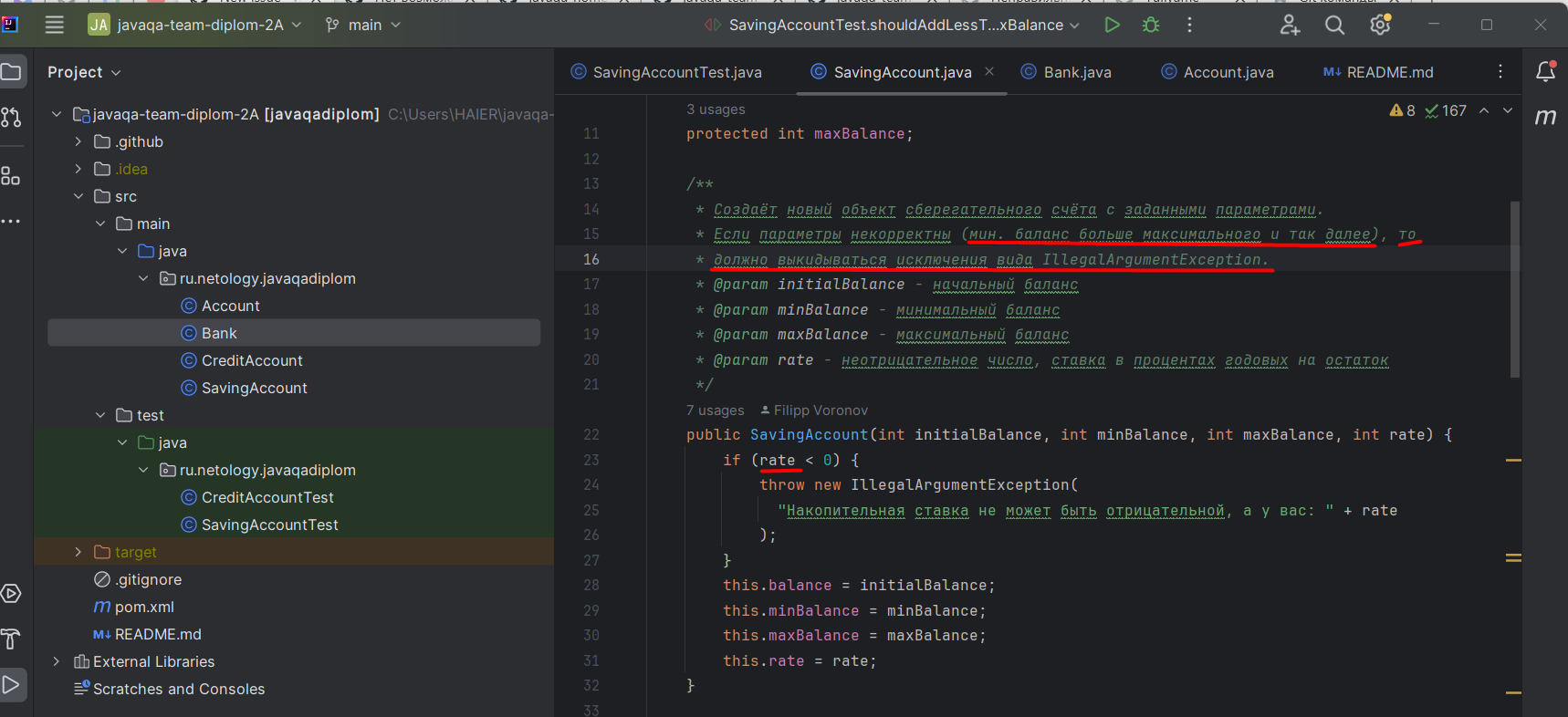Open the Run tool window icon

[11, 684]
